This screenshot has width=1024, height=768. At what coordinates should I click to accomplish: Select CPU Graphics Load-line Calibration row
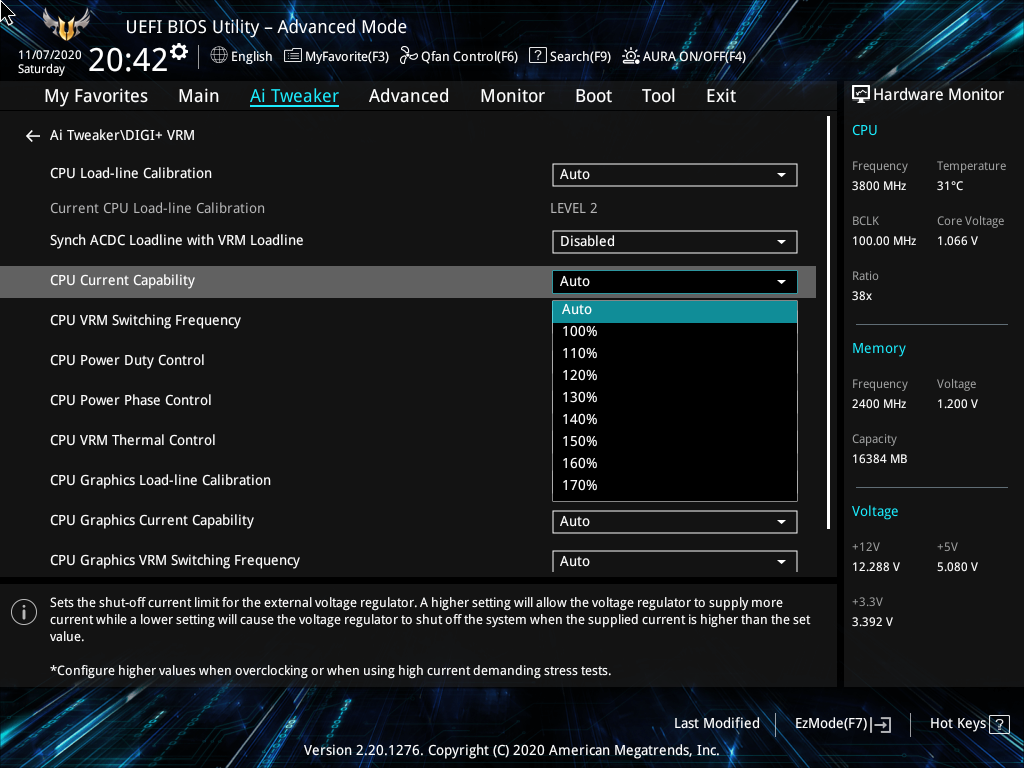coord(161,480)
